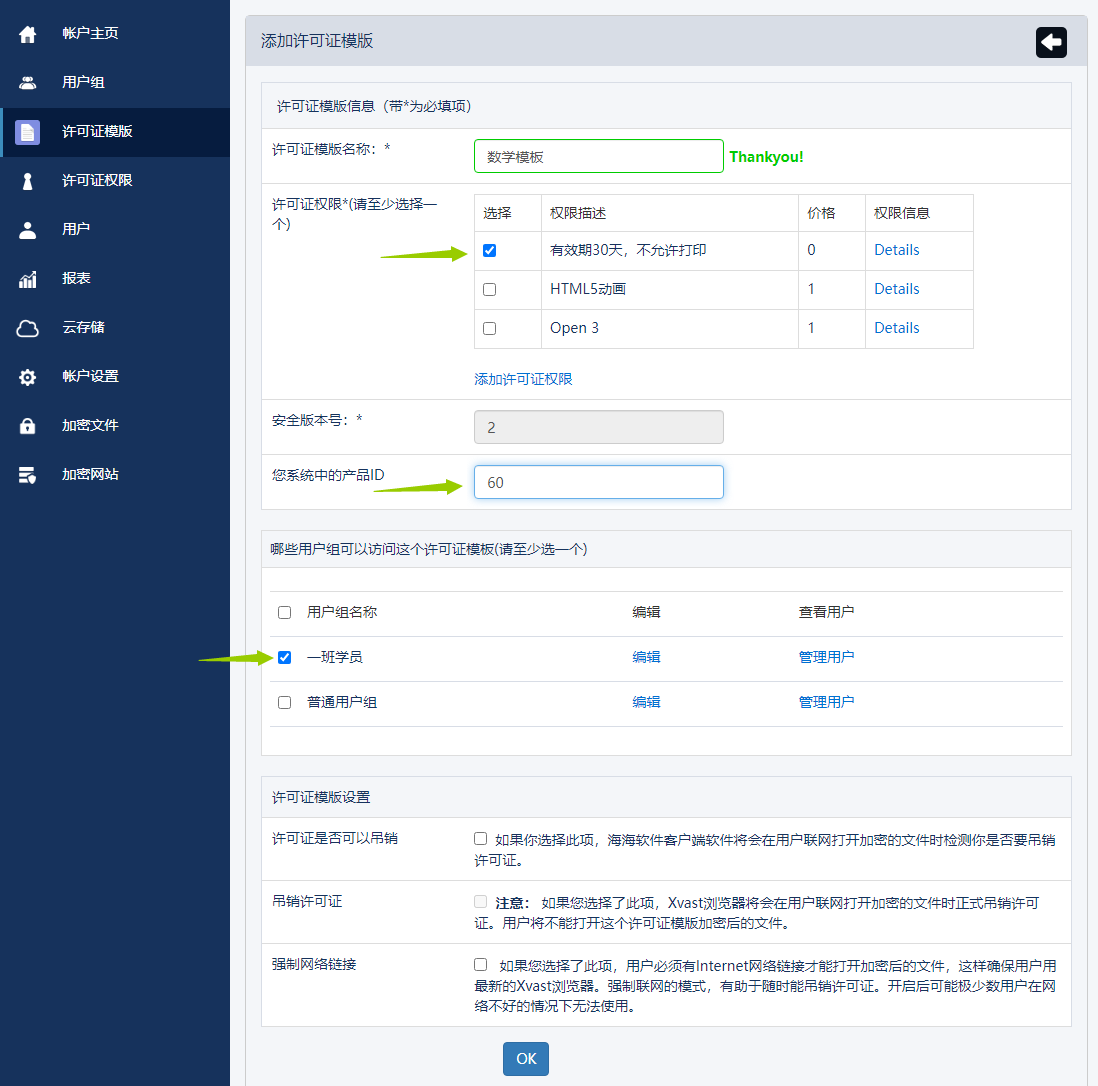Open the 添加许可证权限 link
The image size is (1098, 1086).
[523, 379]
